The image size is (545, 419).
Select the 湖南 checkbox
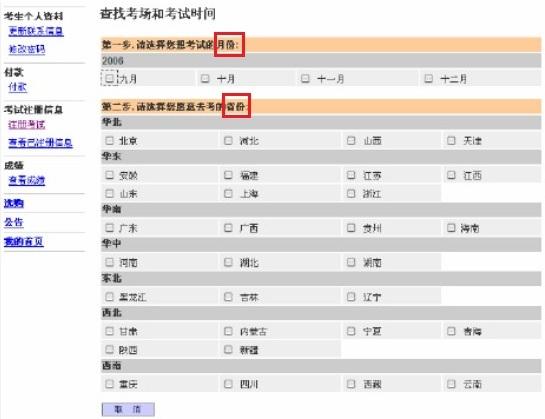(x=351, y=262)
